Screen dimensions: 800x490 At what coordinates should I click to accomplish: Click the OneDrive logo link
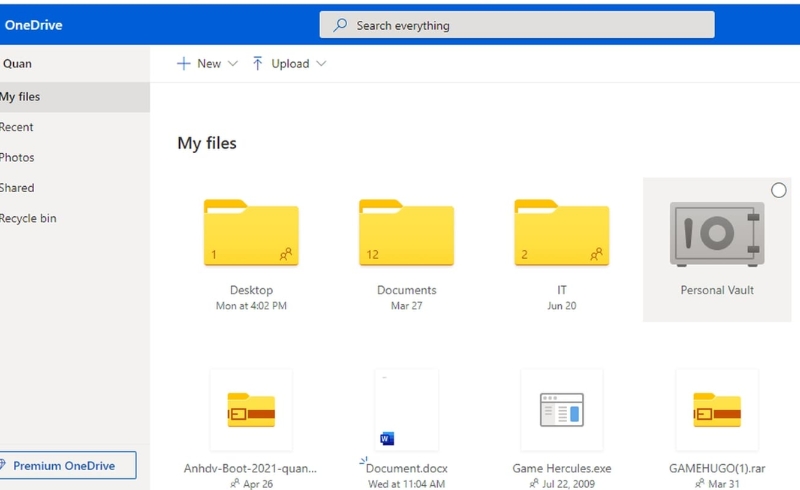(33, 25)
